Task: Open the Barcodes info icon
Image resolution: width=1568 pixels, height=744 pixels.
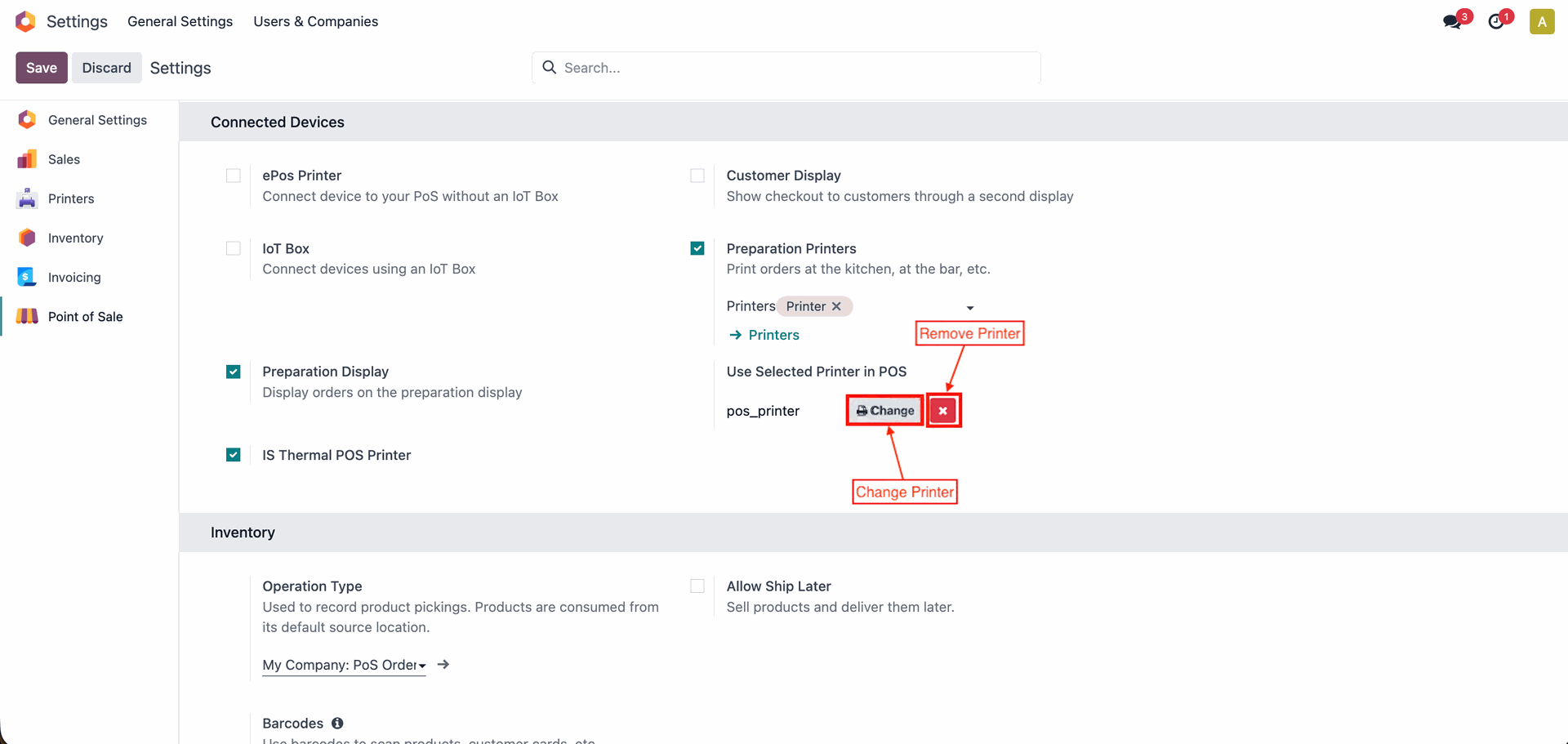Action: [337, 723]
